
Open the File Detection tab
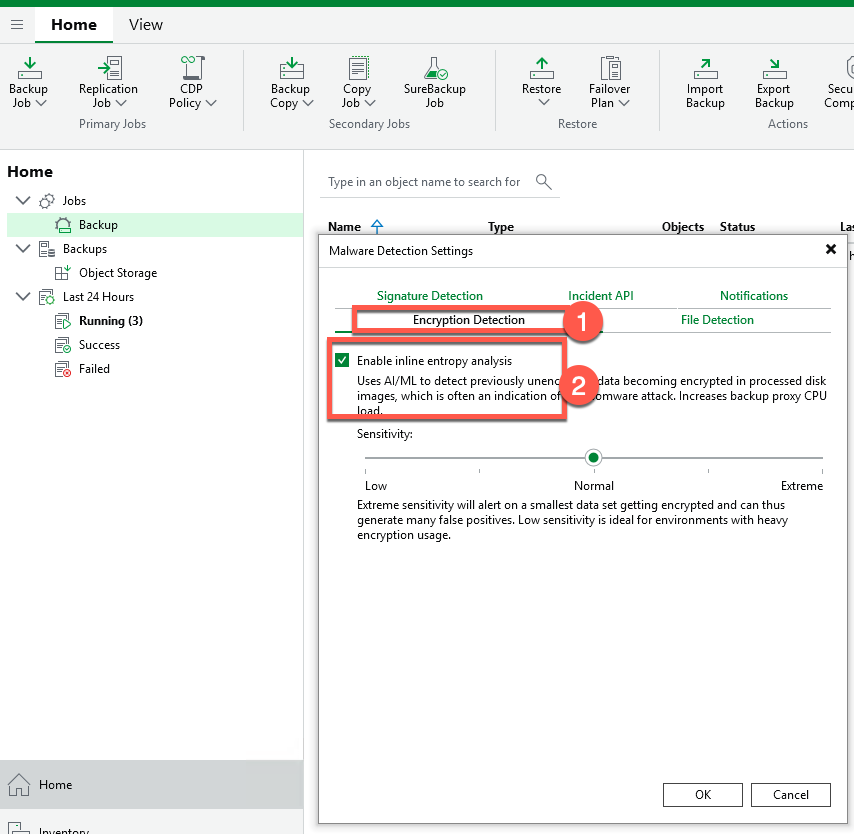tap(716, 320)
